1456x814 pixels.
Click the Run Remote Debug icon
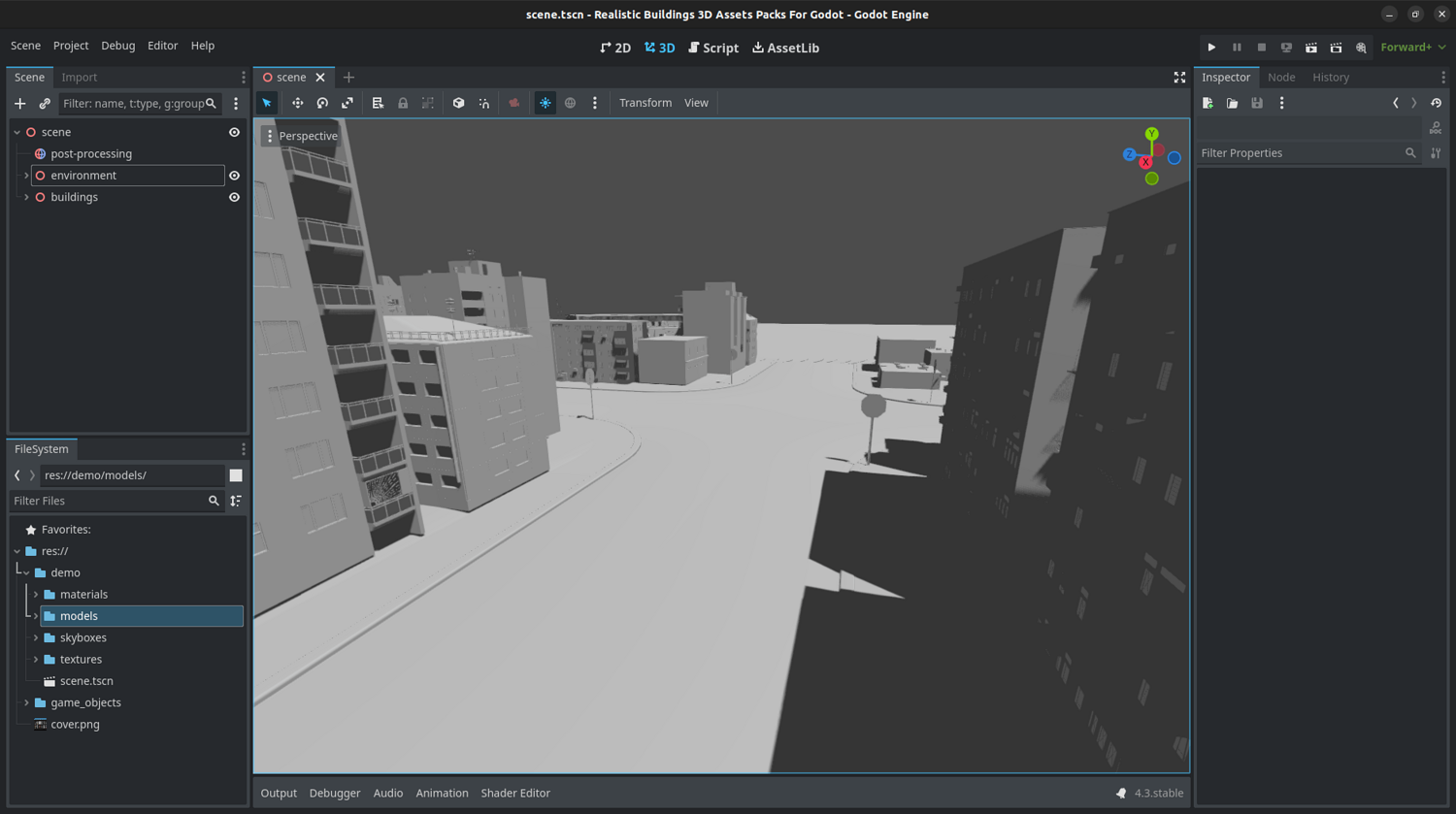pos(1286,48)
